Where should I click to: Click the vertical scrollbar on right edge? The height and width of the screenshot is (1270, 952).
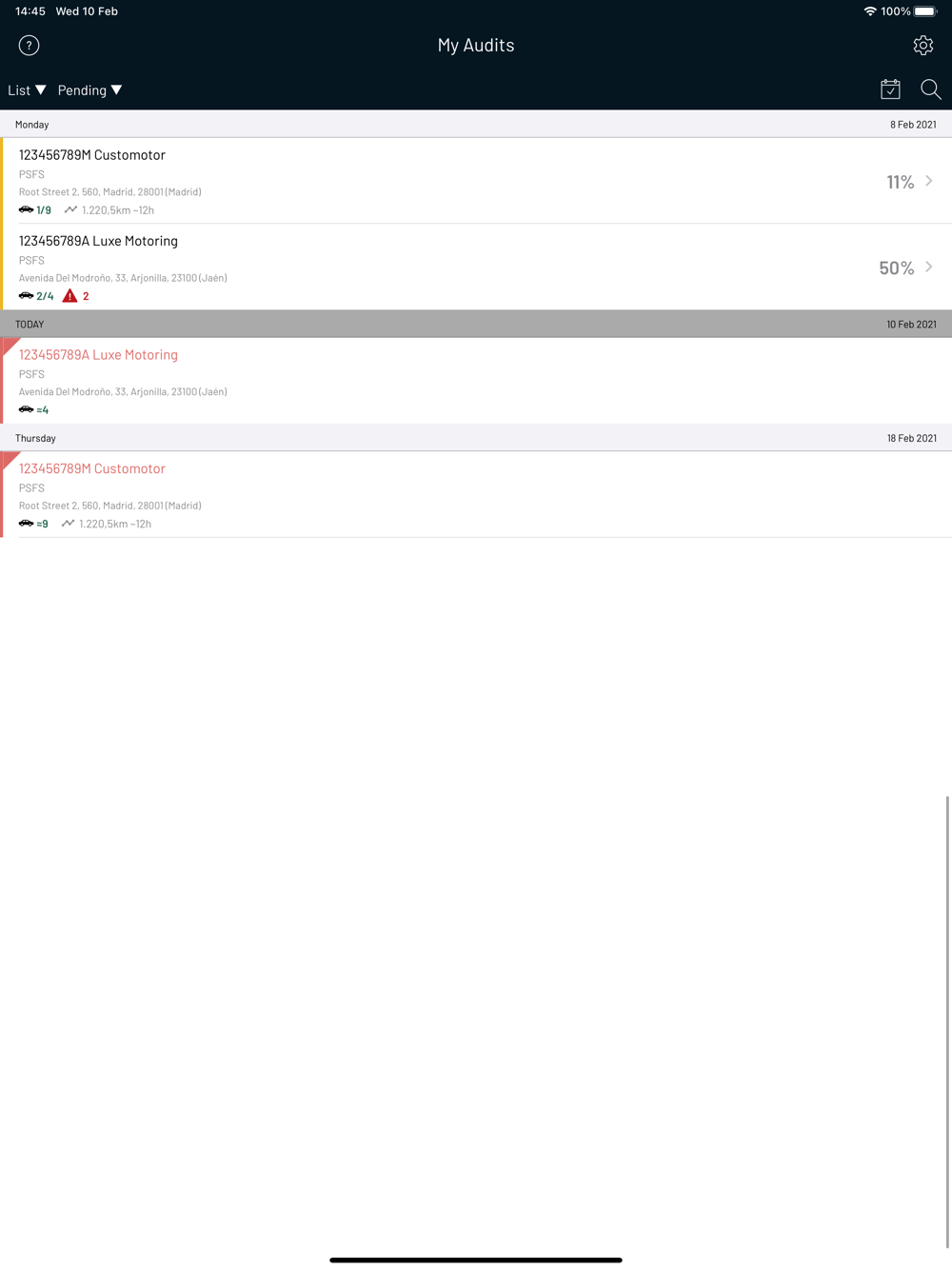pos(947,1022)
